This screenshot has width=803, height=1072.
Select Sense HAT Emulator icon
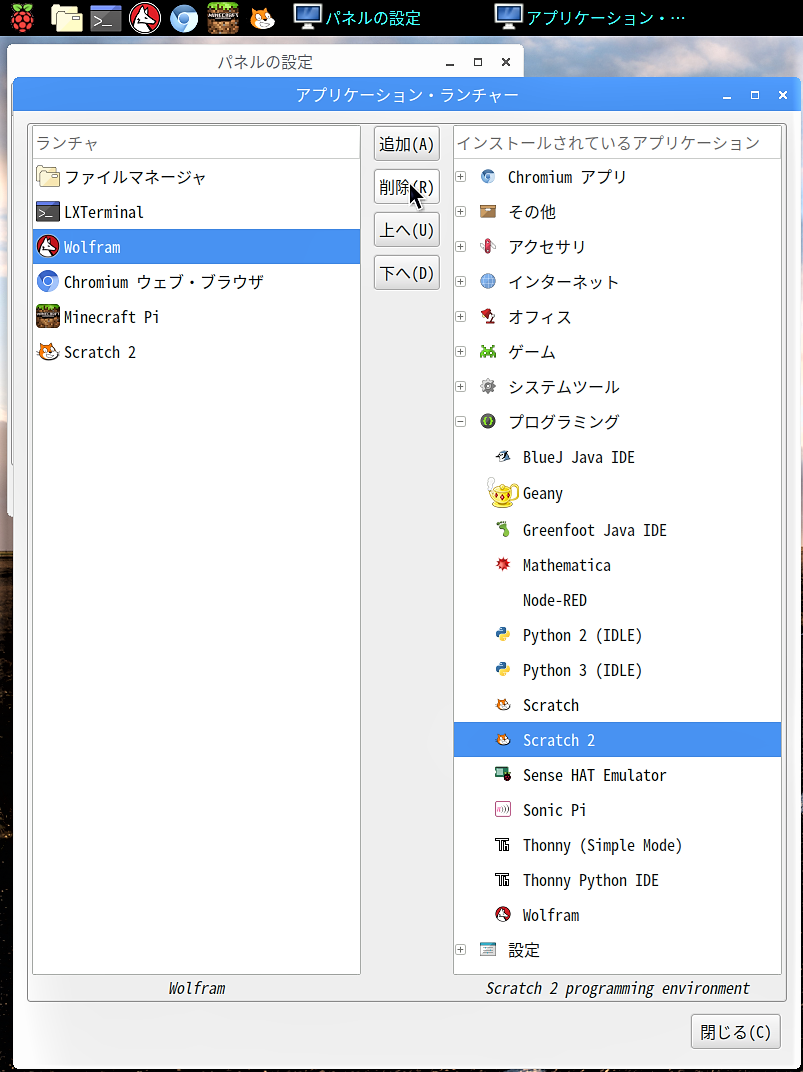click(x=503, y=775)
